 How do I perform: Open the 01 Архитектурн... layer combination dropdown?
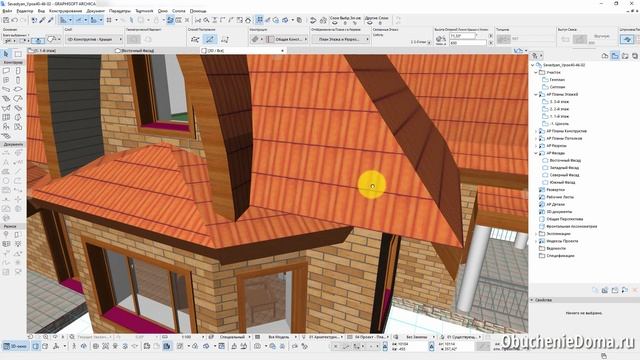[325, 337]
